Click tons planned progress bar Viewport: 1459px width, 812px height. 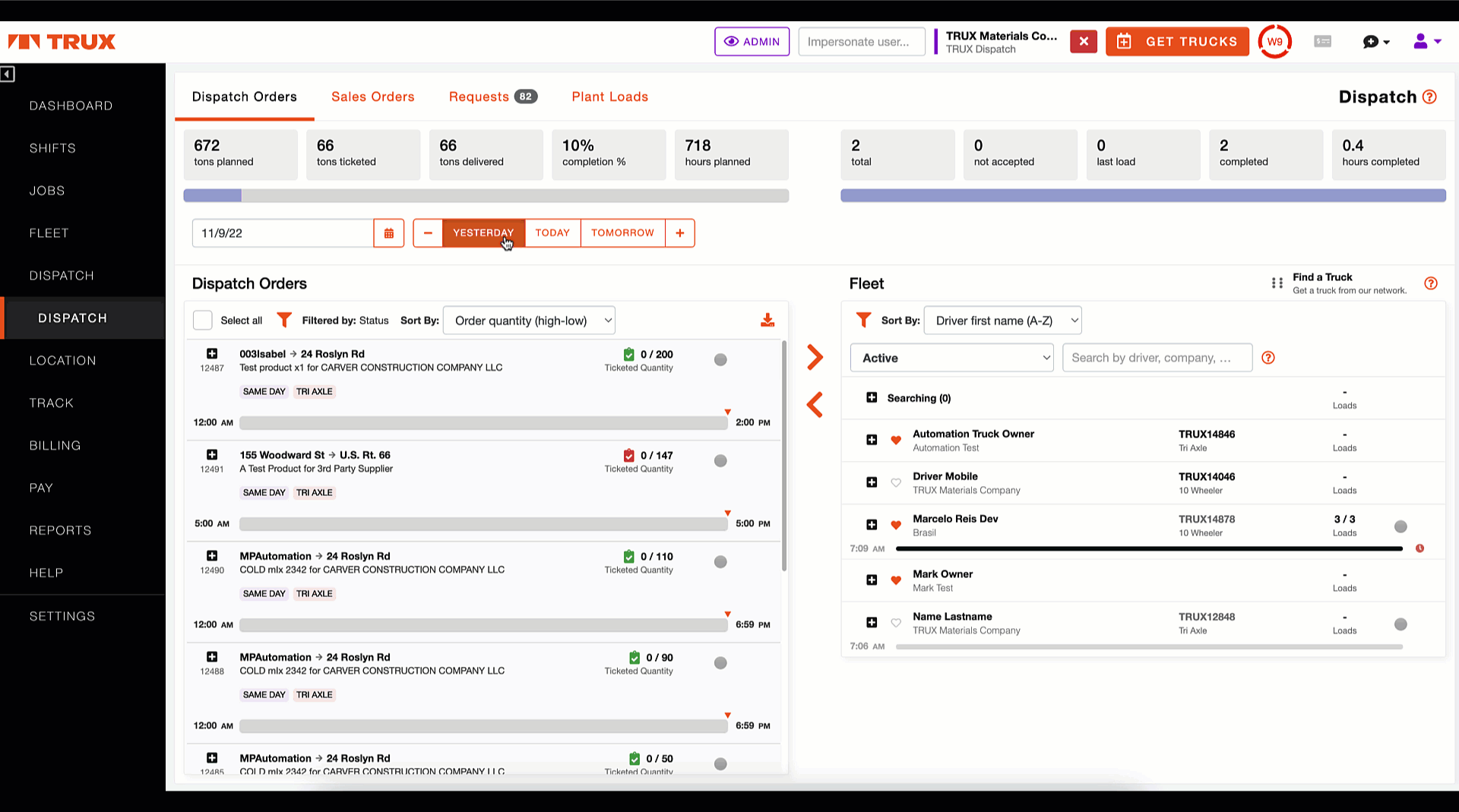click(486, 196)
